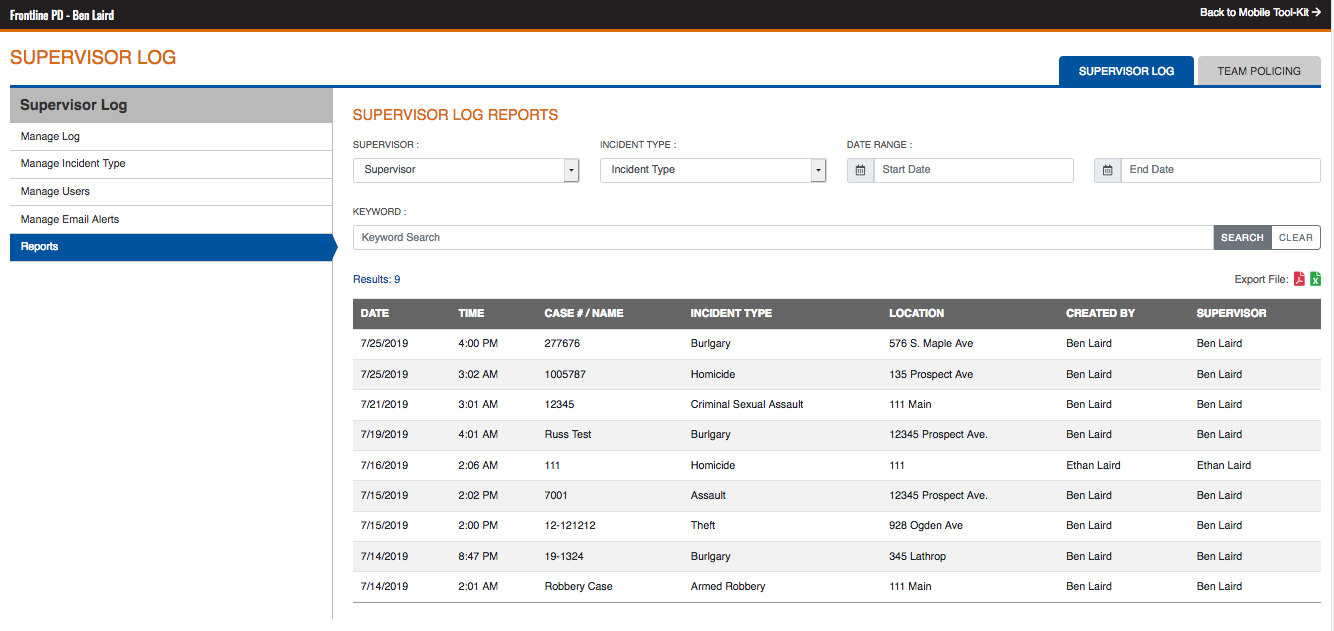This screenshot has height=631, width=1334.
Task: Export results as Excel file
Action: coord(1315,279)
